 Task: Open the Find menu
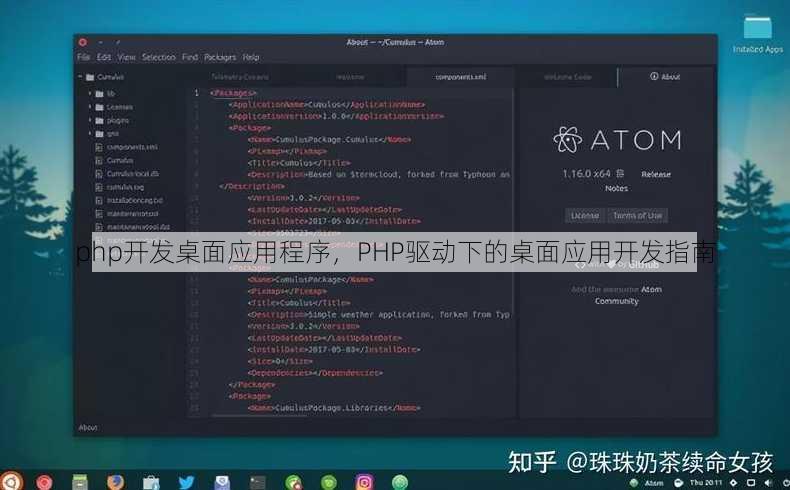tap(190, 57)
